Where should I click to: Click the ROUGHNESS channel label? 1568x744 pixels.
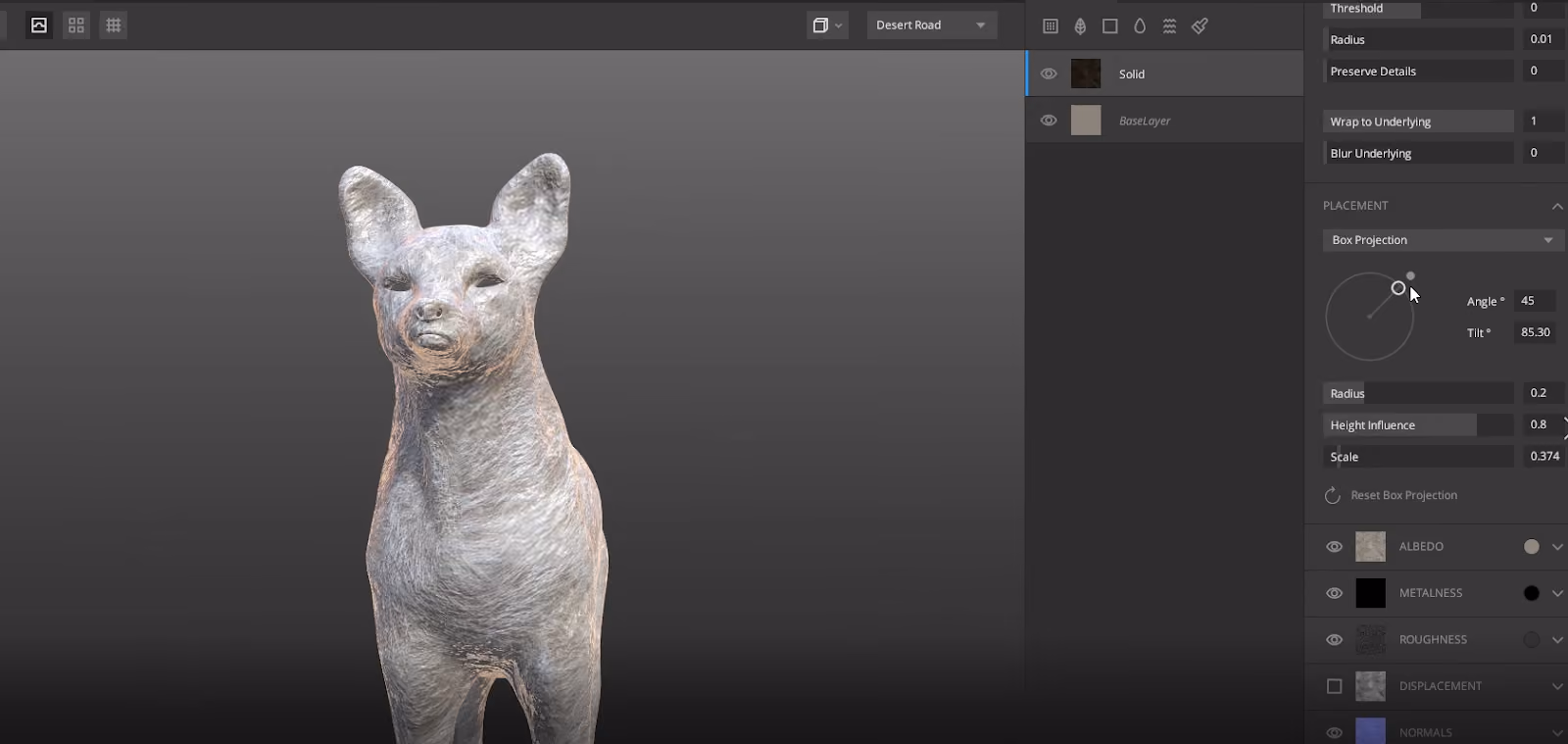pos(1433,640)
